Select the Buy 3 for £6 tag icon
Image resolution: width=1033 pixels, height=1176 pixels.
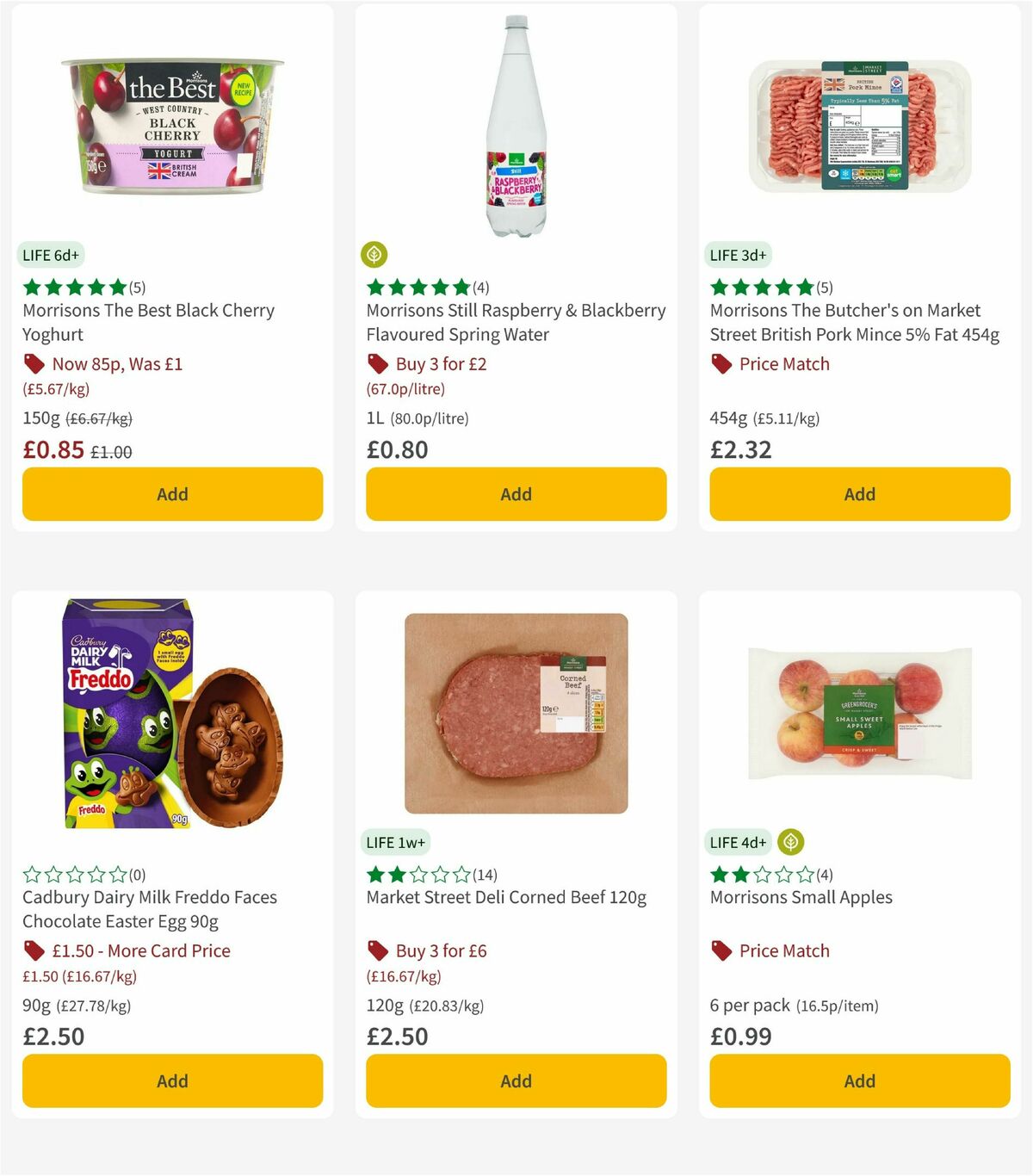[x=376, y=950]
